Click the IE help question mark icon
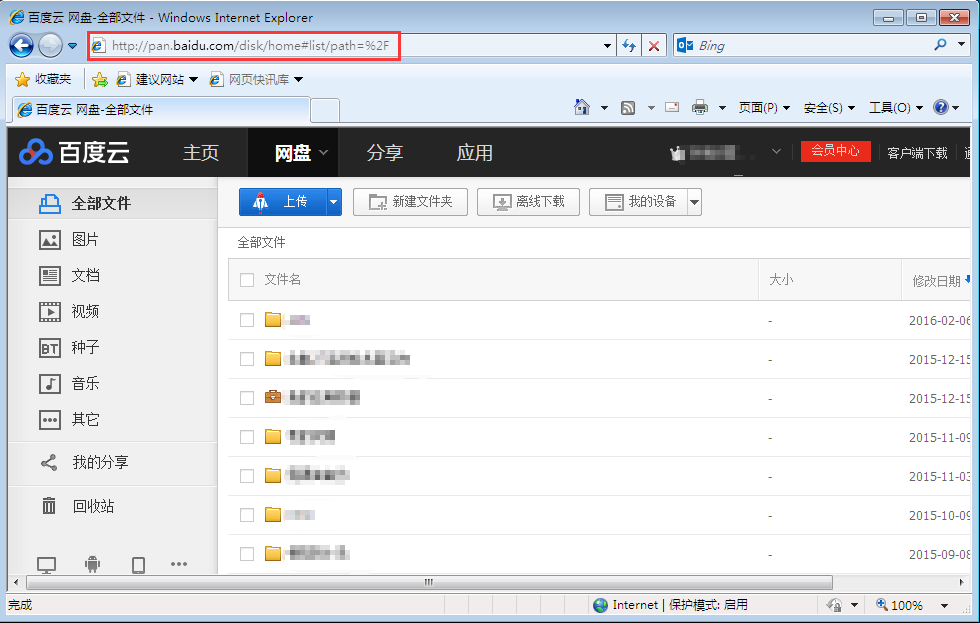This screenshot has height=623, width=980. click(x=941, y=107)
